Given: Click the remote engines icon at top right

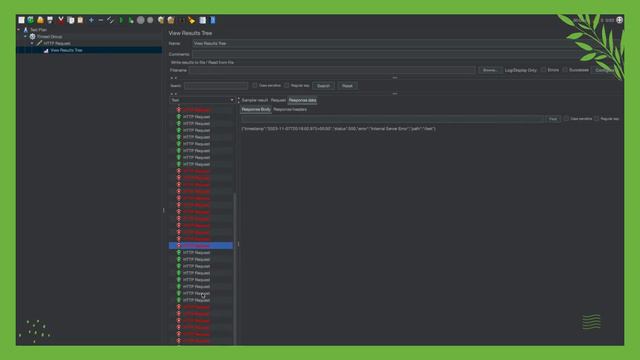Looking at the screenshot, I should pyautogui.click(x=620, y=20).
